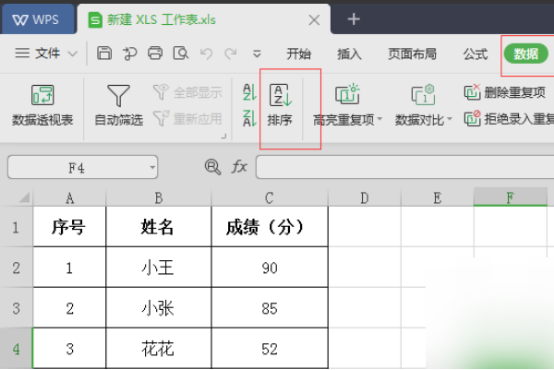
Task: Open the 公式 ribbon tab
Action: [x=475, y=54]
